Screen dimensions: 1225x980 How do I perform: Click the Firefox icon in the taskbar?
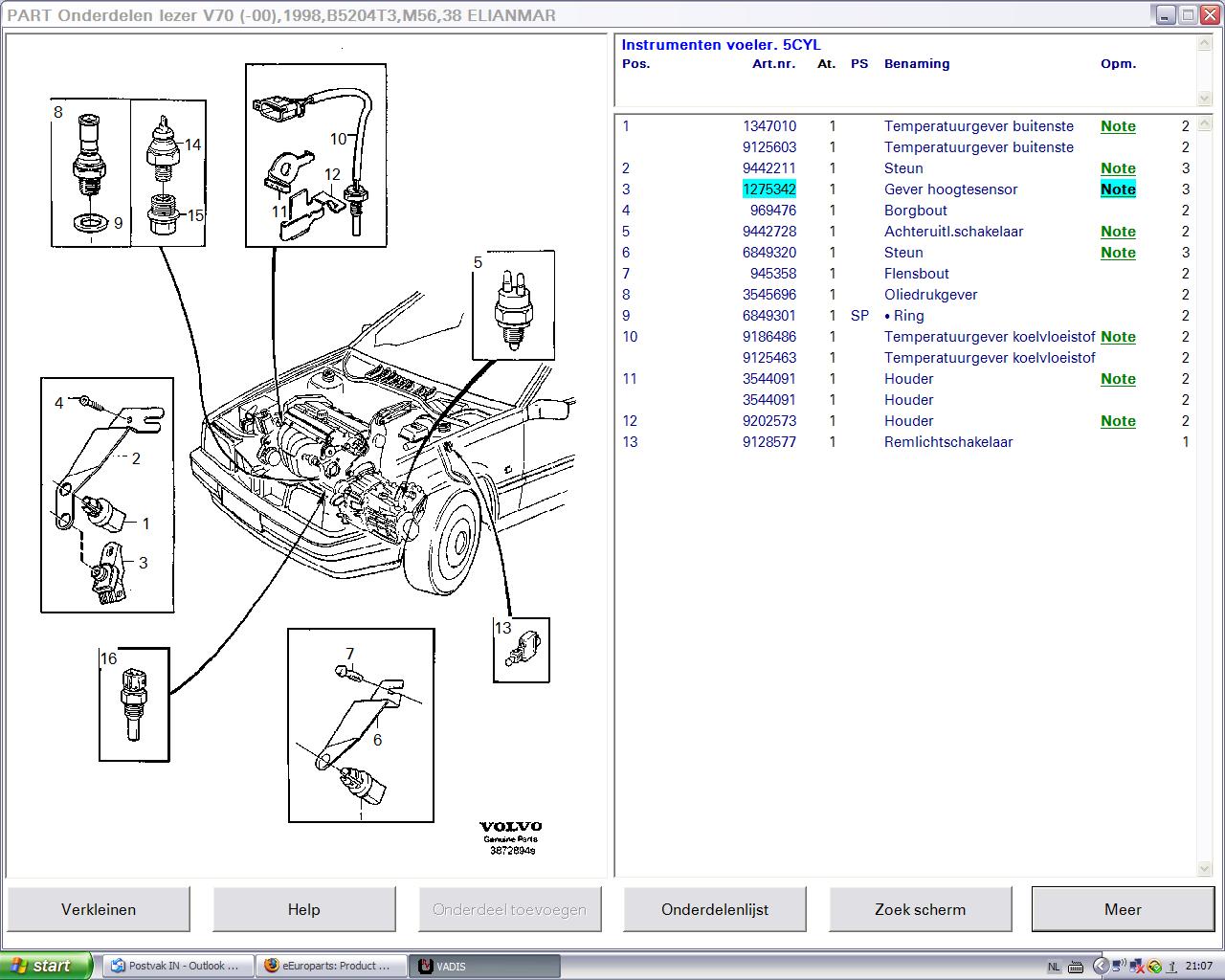[272, 966]
